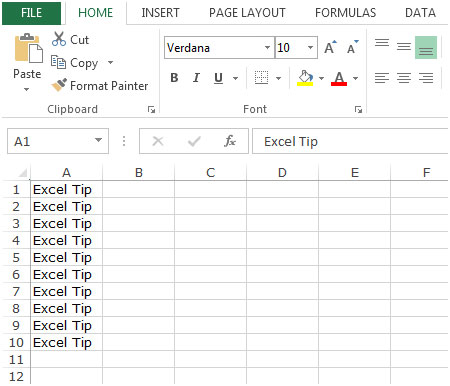Click cell A10 Excel Tip
This screenshot has width=450, height=386.
tap(66, 343)
